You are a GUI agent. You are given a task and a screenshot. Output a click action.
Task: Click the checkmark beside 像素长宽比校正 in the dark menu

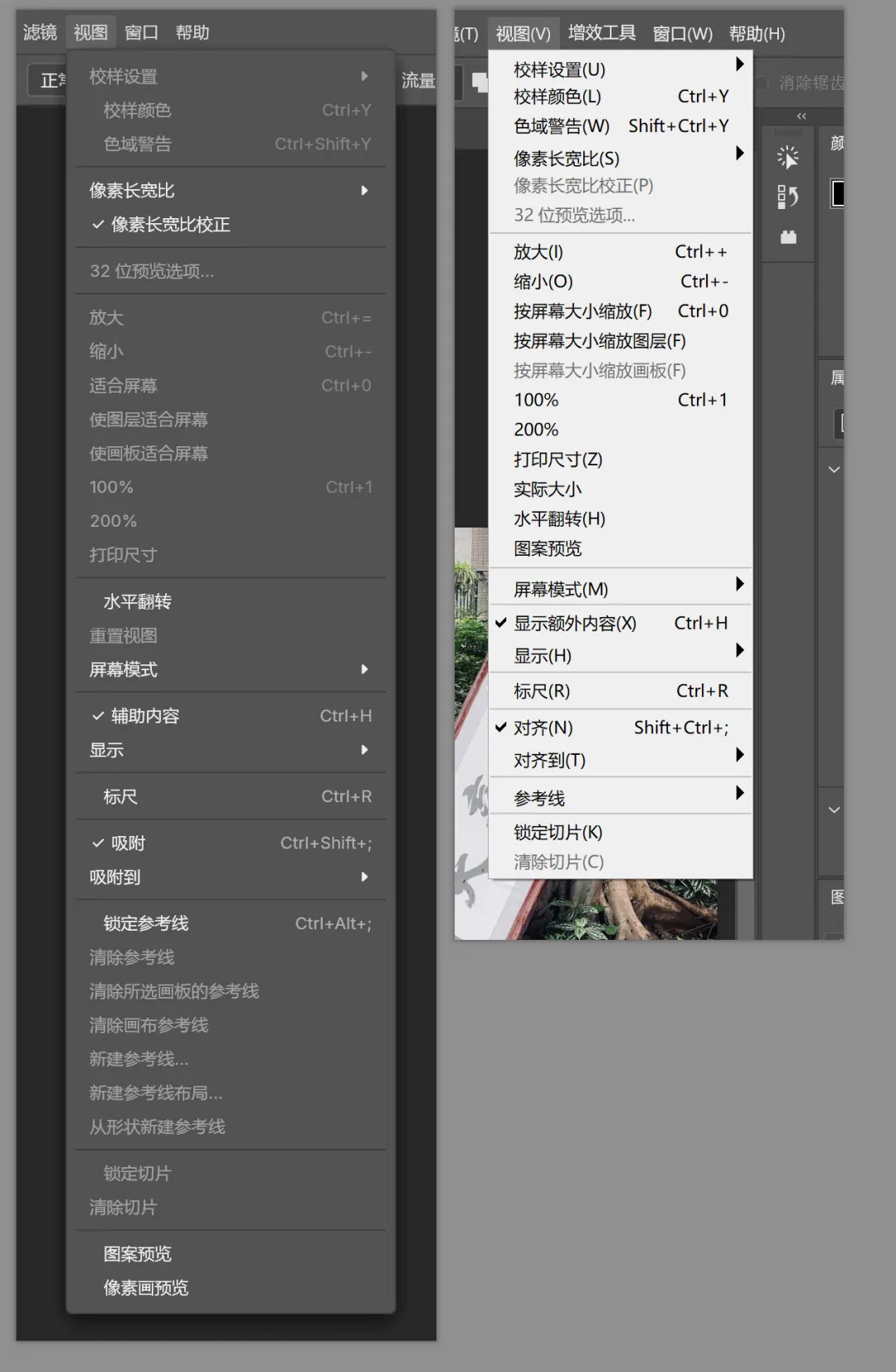tap(98, 224)
